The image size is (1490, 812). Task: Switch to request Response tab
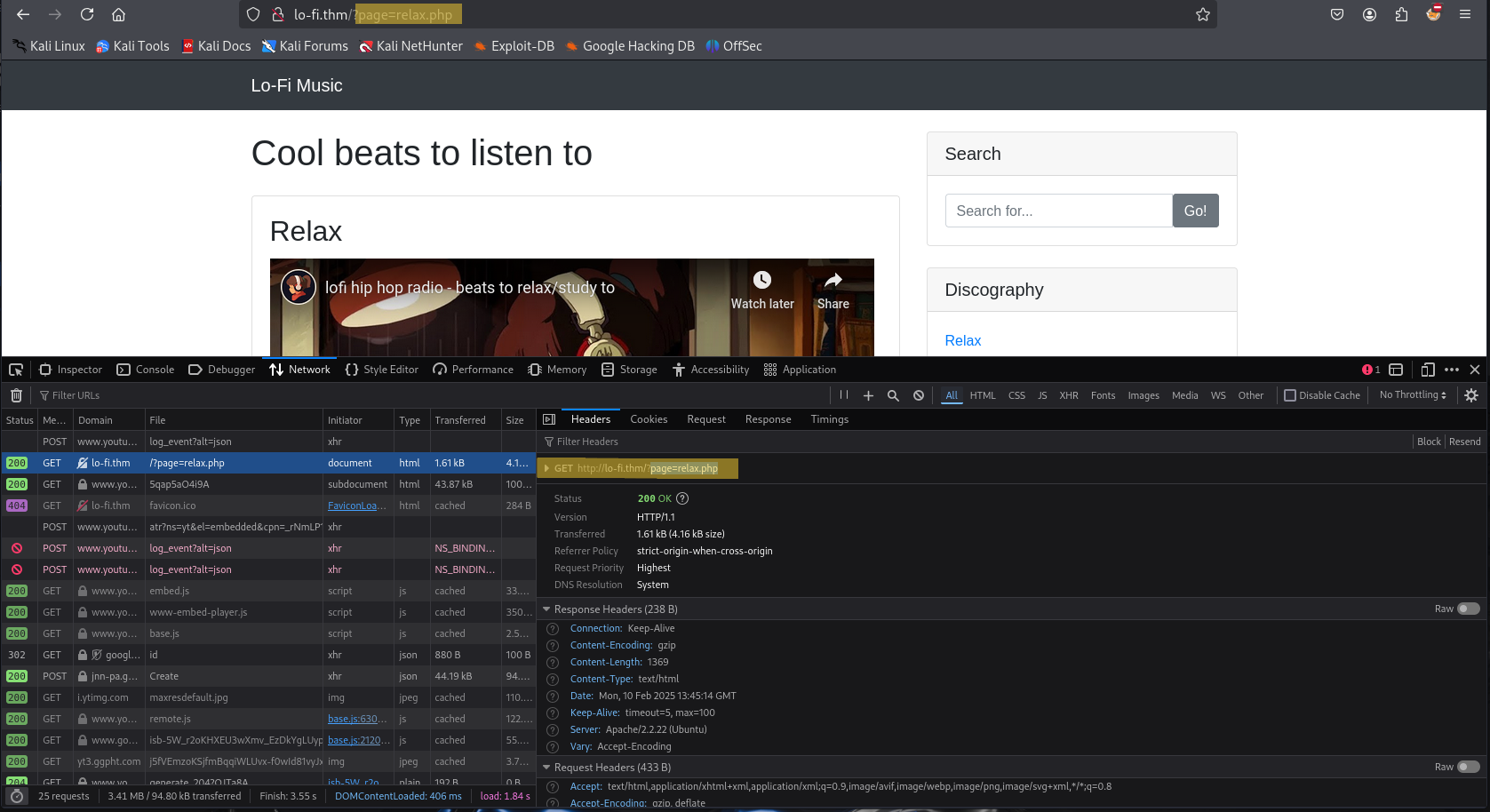768,419
